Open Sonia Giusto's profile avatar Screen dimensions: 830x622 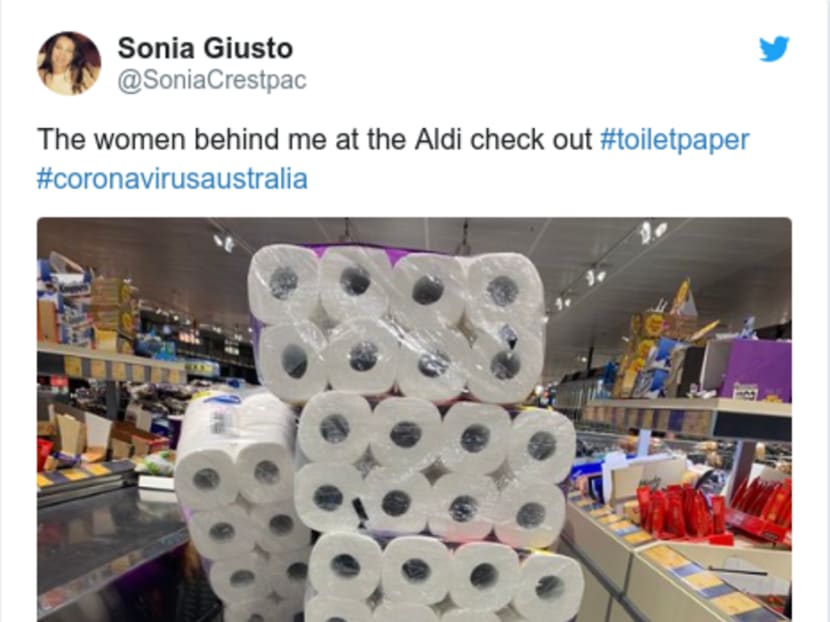click(x=69, y=64)
